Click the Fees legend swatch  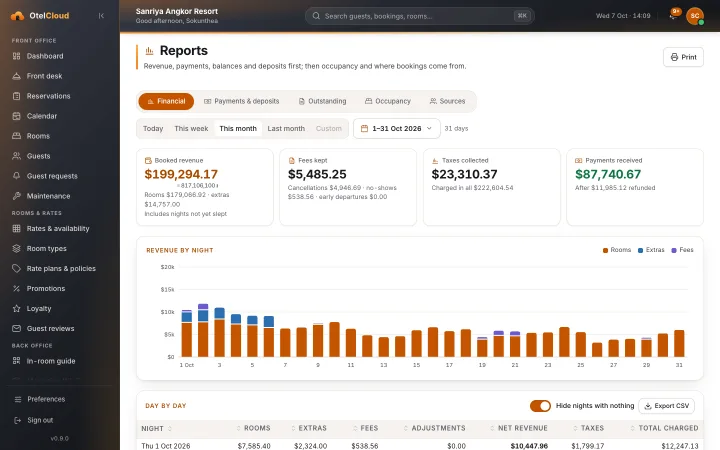tap(674, 250)
